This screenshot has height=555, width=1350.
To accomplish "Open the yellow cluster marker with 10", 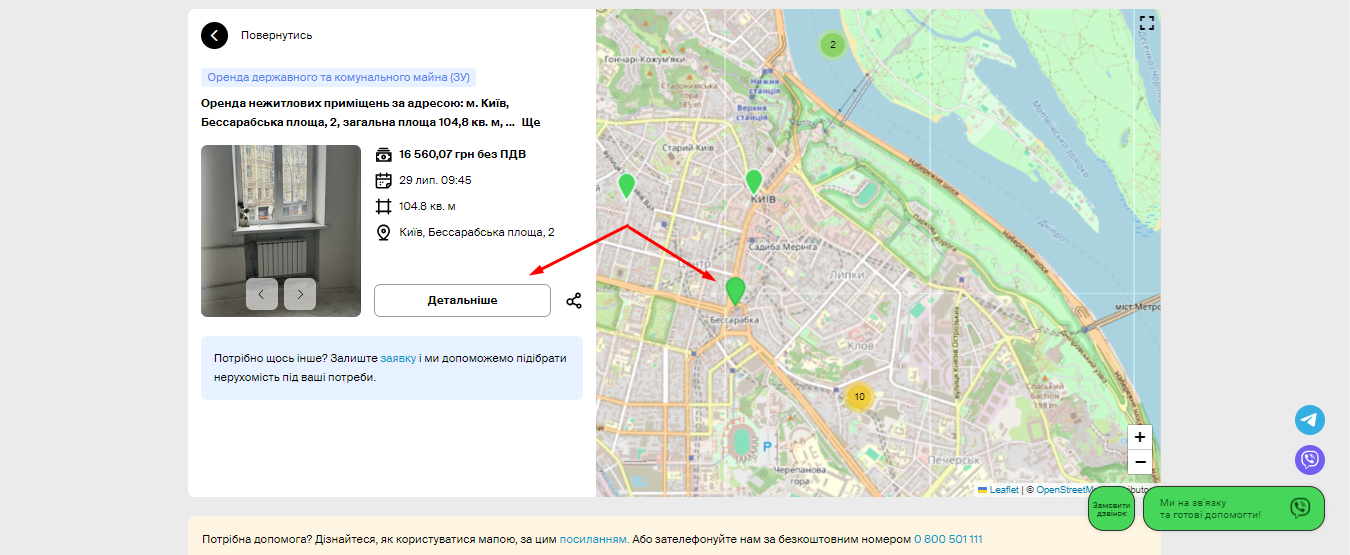I will 859,396.
